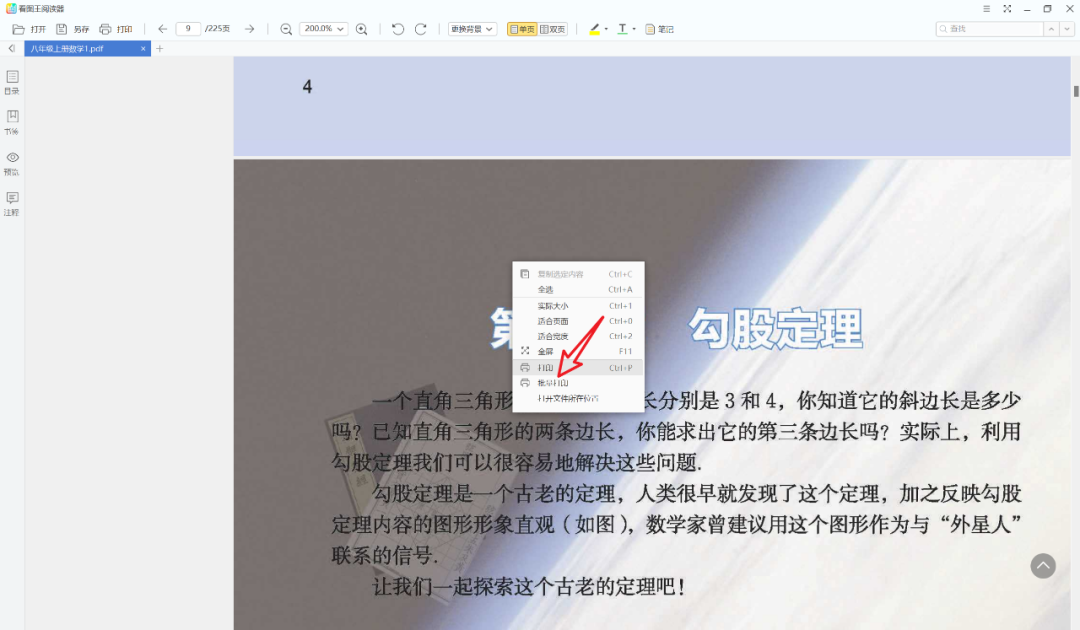
Task: Expand the underline tool dropdown arrow
Action: [x=634, y=29]
